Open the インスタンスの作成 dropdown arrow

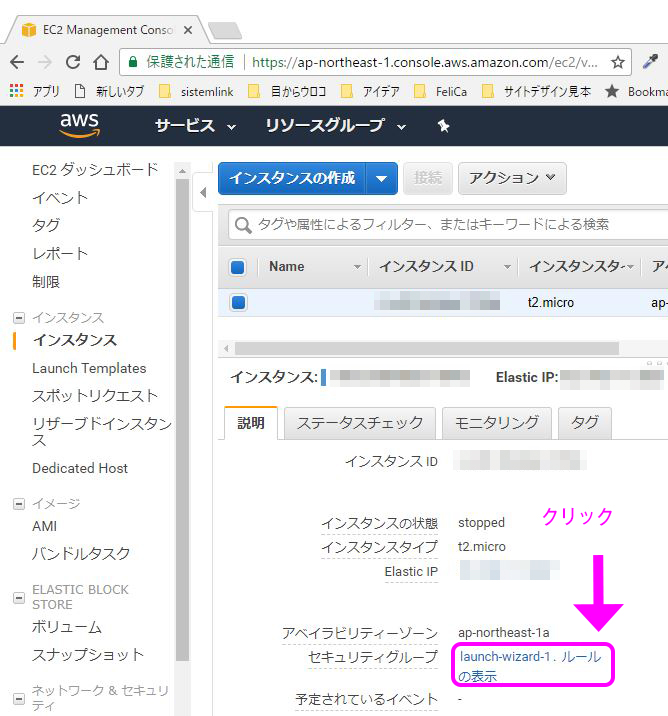click(381, 179)
